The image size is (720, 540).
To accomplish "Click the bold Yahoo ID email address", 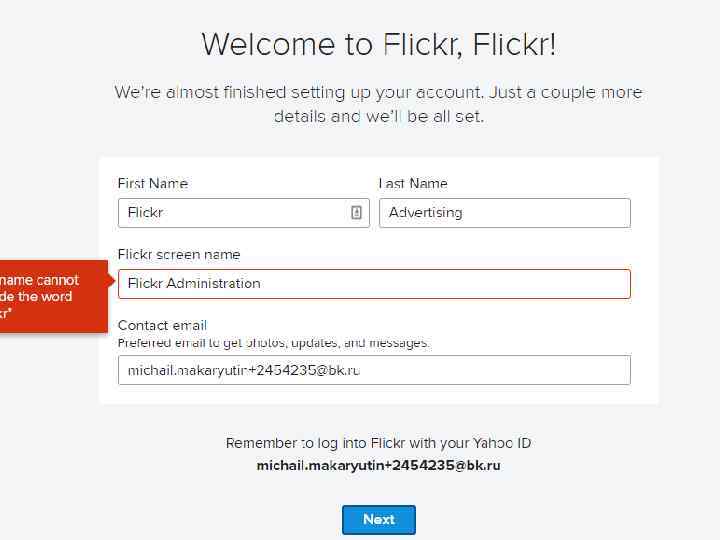I will click(378, 466).
